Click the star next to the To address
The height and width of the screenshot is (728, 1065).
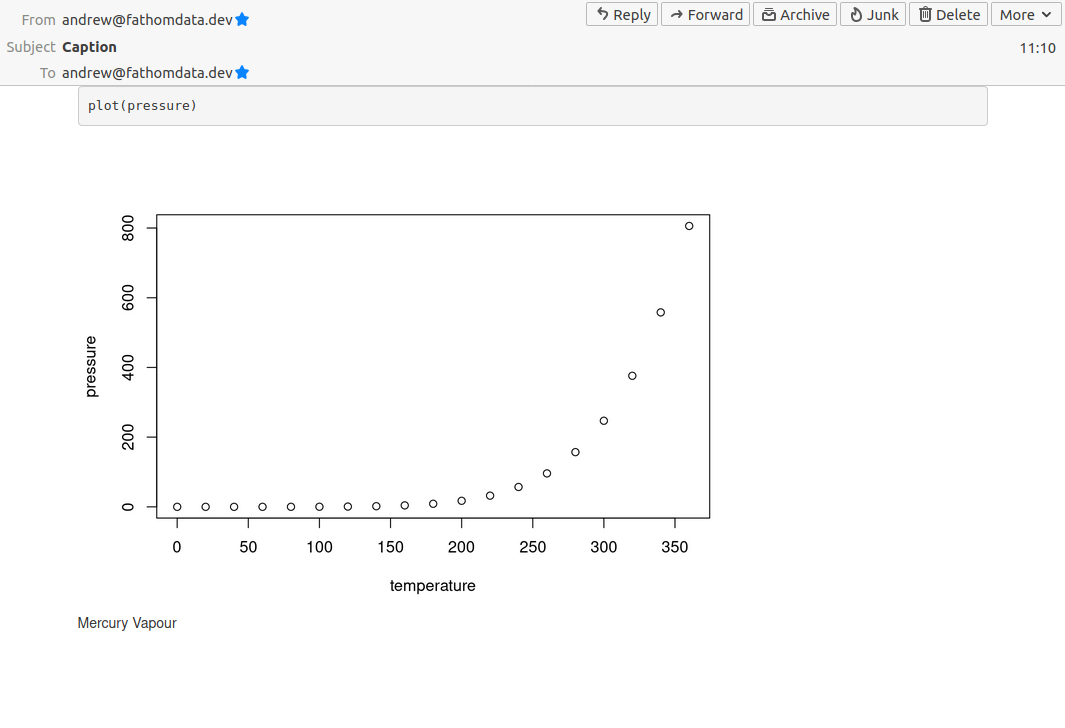point(242,73)
